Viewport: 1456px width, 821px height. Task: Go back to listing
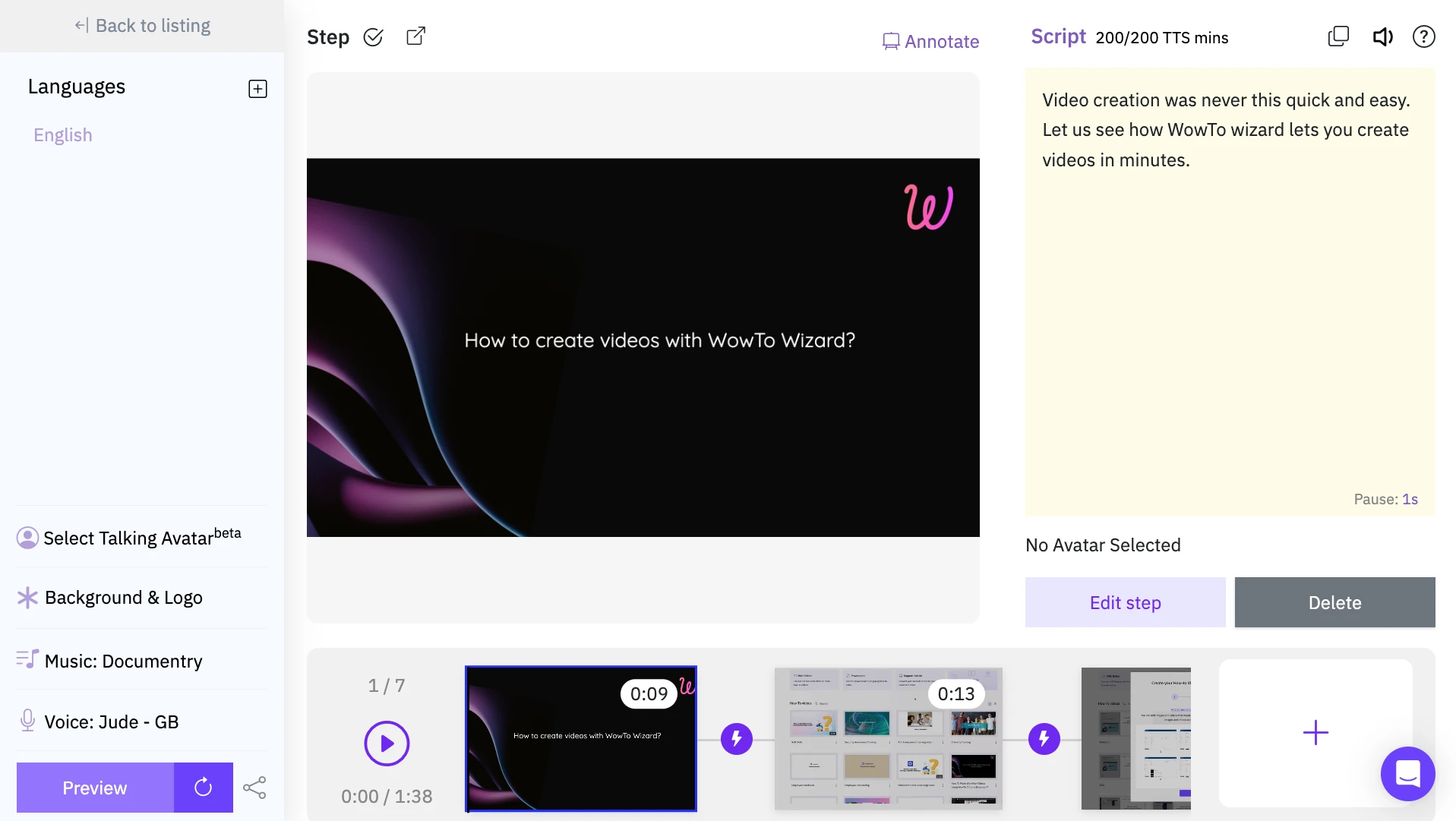tap(142, 26)
